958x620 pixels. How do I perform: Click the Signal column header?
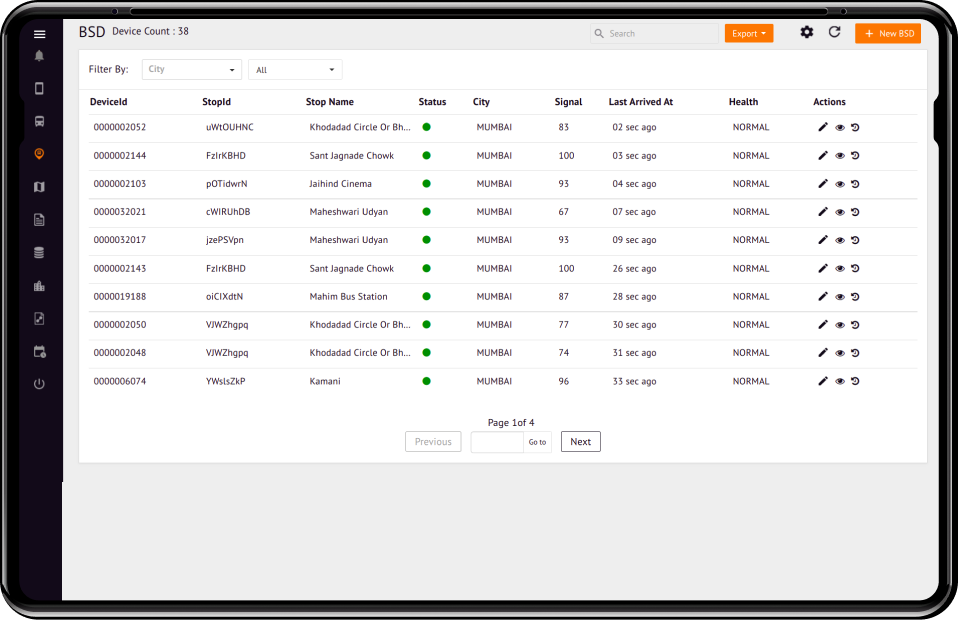(x=568, y=102)
